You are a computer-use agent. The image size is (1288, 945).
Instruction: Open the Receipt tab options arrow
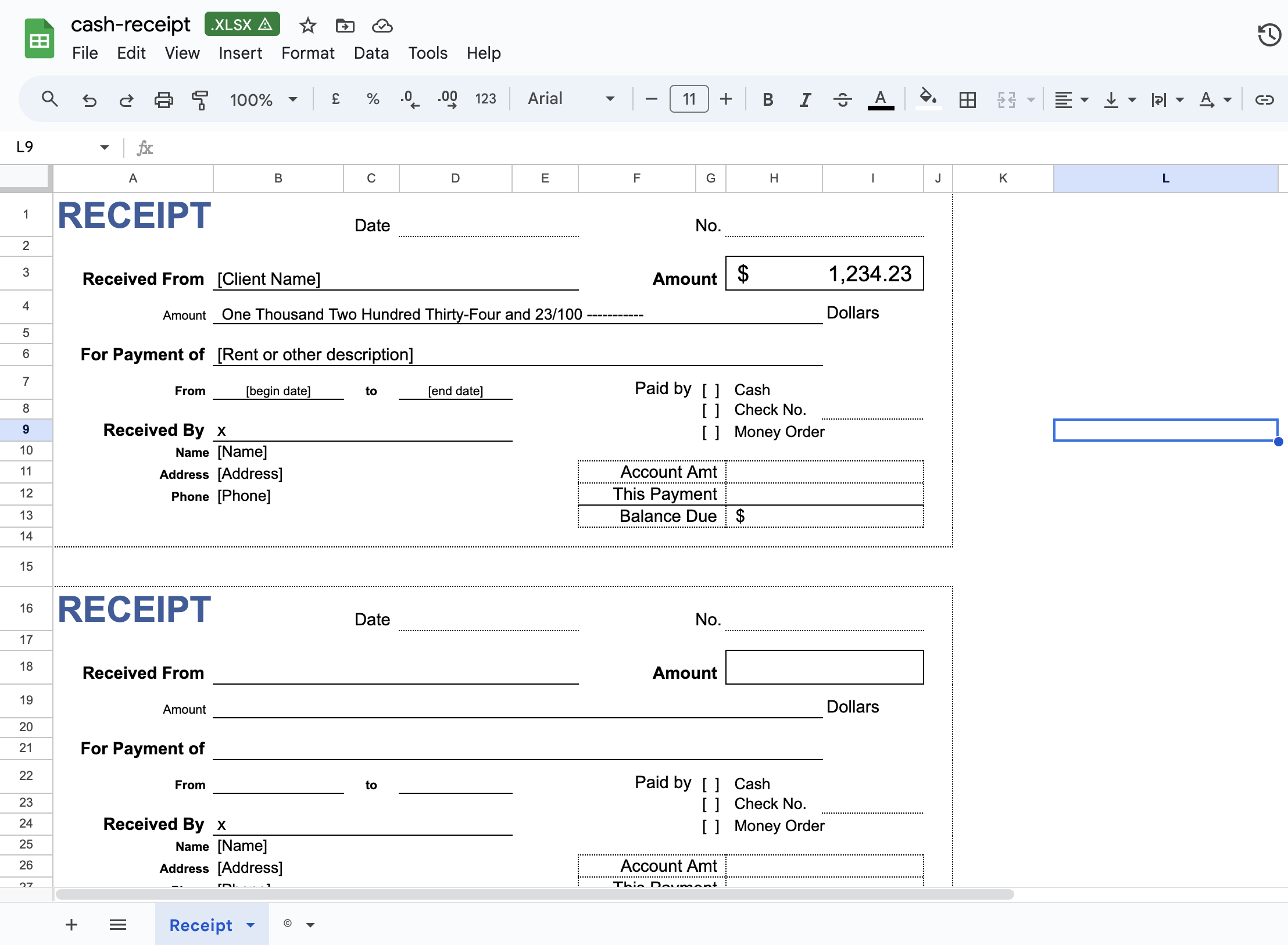click(251, 925)
